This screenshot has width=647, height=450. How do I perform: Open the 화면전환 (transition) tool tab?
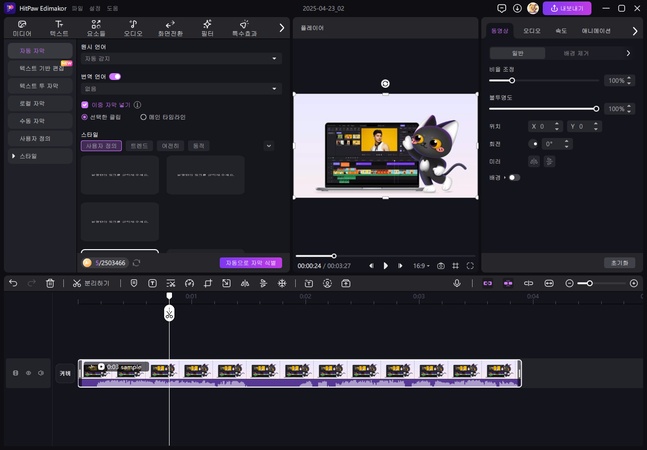pos(169,27)
